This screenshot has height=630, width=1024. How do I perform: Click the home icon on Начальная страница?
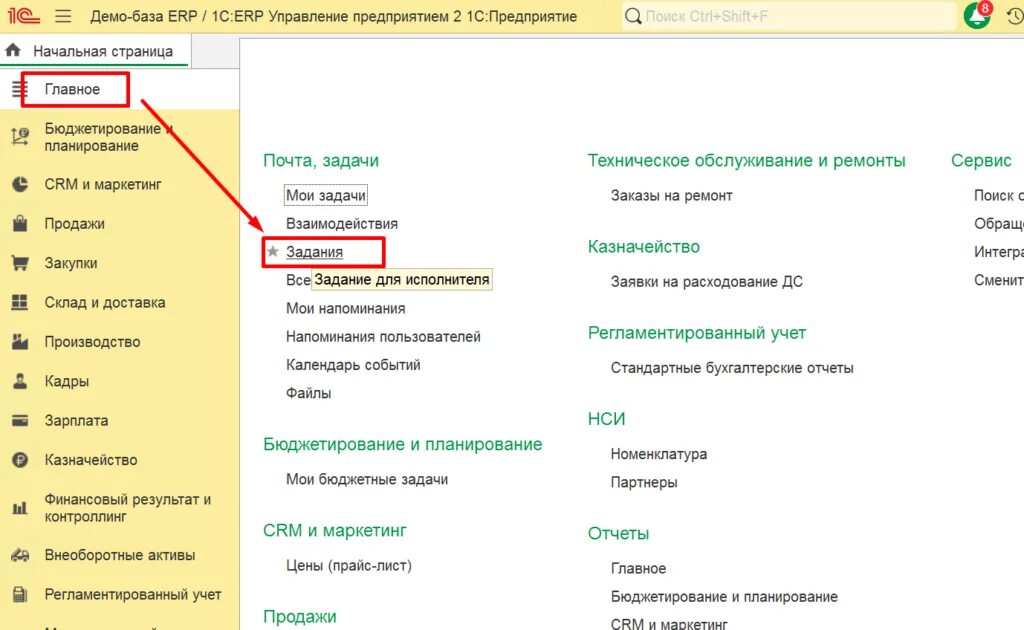click(x=13, y=50)
